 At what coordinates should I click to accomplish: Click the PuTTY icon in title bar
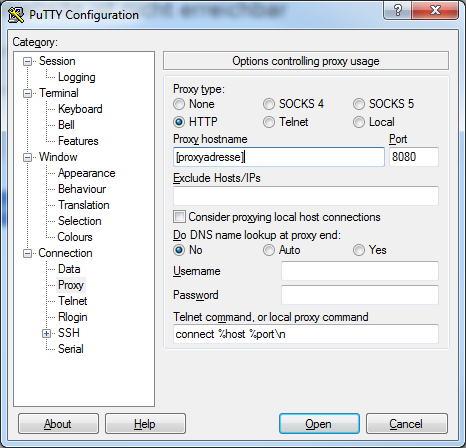pyautogui.click(x=16, y=15)
